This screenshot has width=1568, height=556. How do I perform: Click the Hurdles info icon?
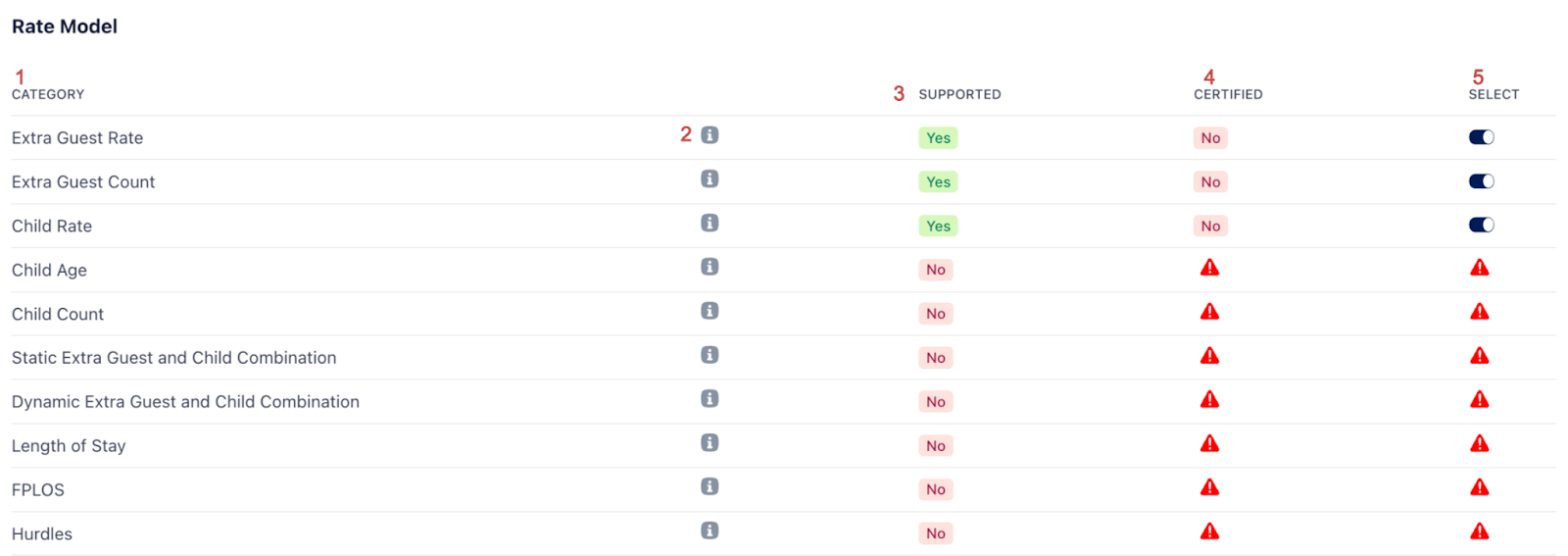(710, 531)
